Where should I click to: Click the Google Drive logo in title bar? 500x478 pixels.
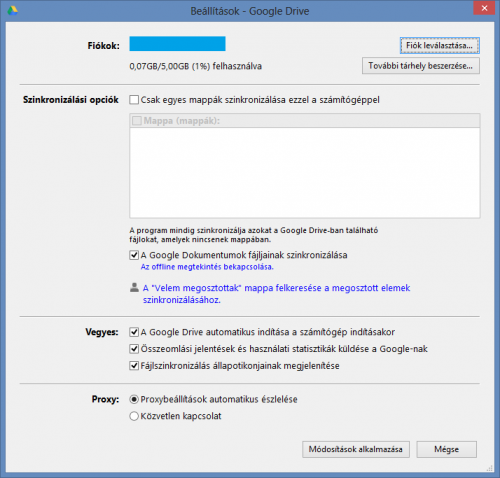(x=13, y=10)
